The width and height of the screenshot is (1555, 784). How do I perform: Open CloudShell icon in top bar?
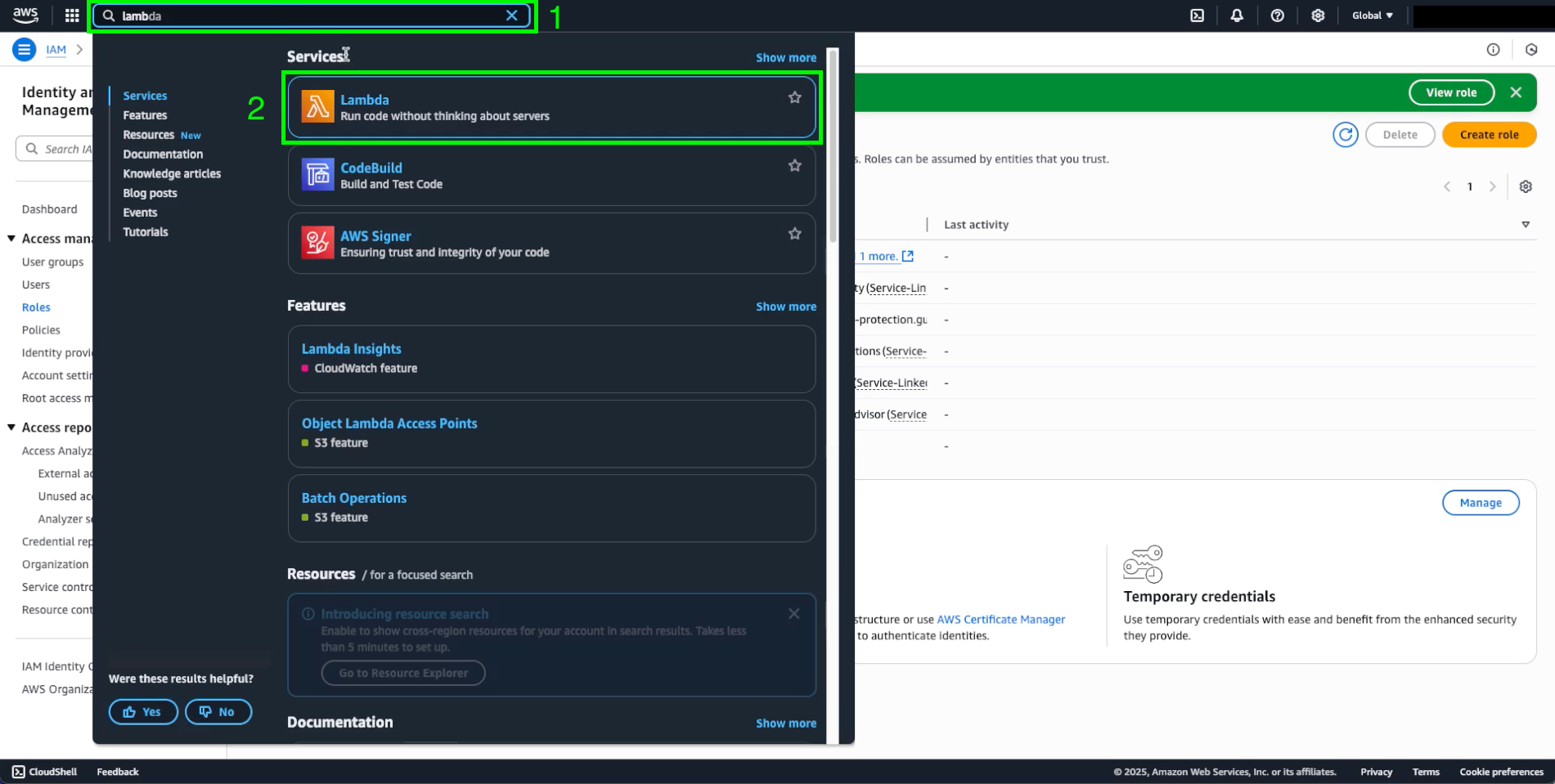[1197, 16]
